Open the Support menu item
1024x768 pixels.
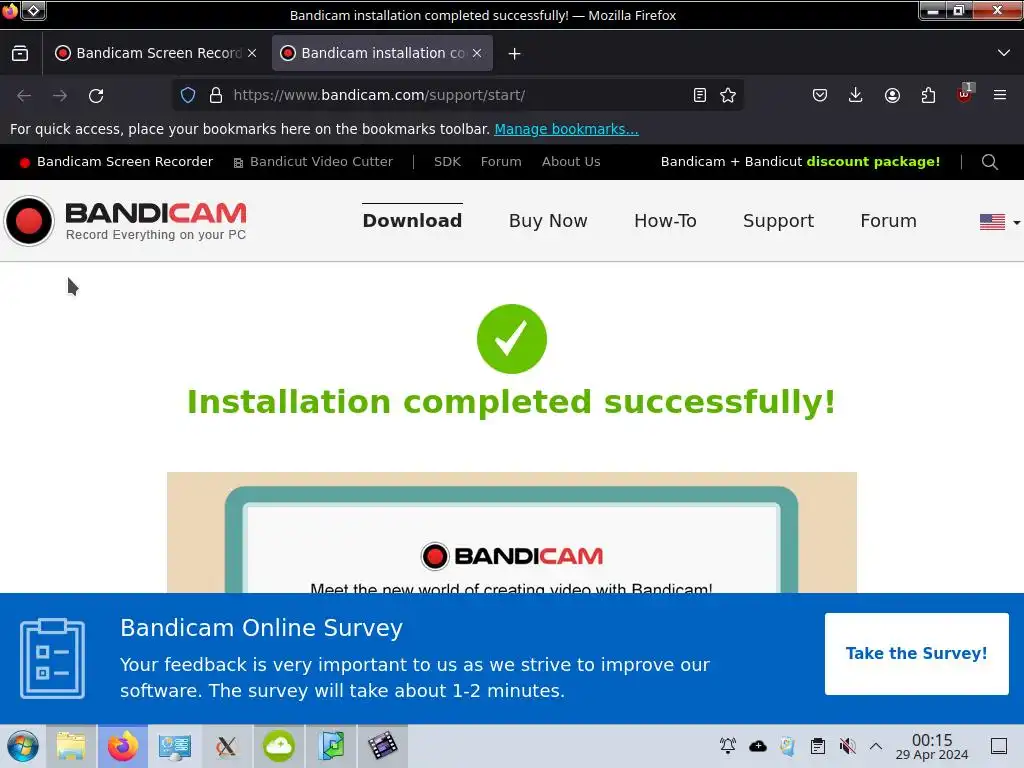tap(778, 221)
